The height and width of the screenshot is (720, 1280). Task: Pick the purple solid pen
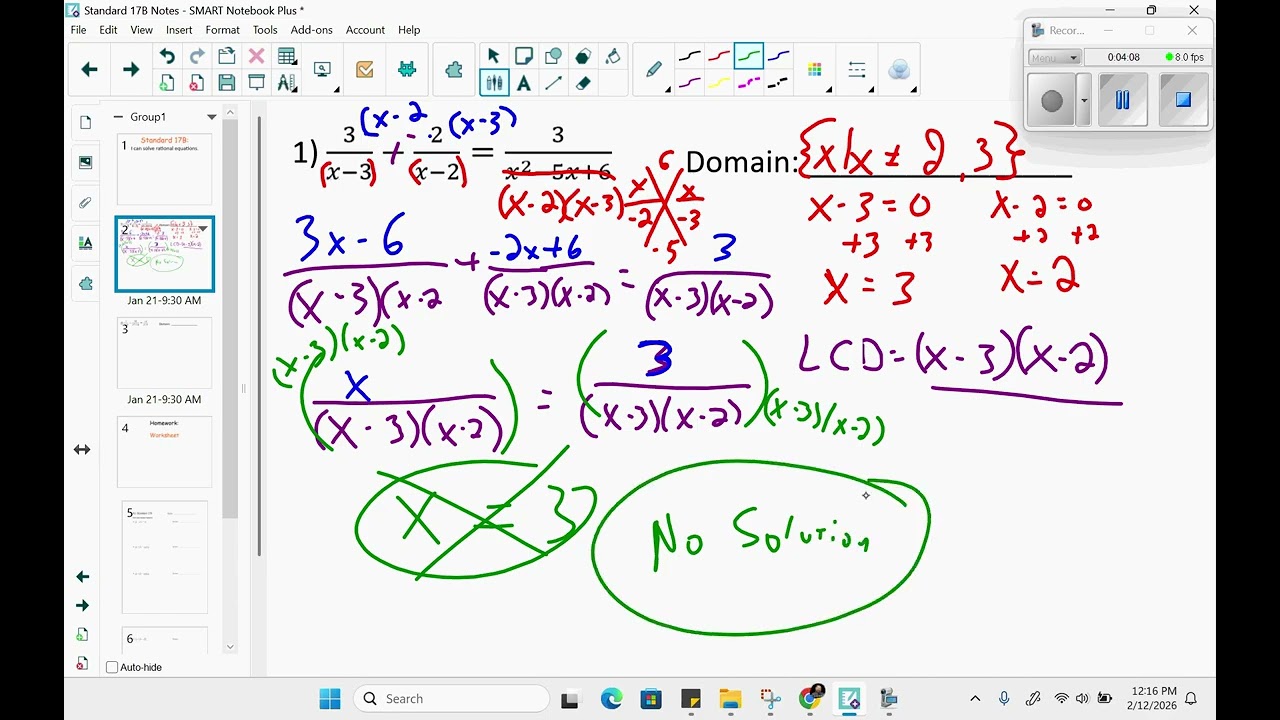pyautogui.click(x=690, y=83)
